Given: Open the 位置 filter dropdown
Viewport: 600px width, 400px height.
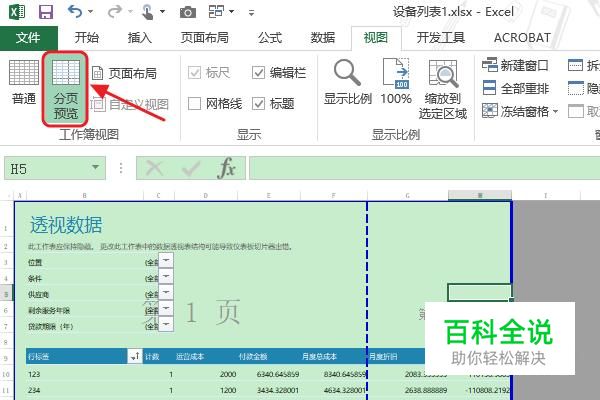Looking at the screenshot, I should coord(166,261).
